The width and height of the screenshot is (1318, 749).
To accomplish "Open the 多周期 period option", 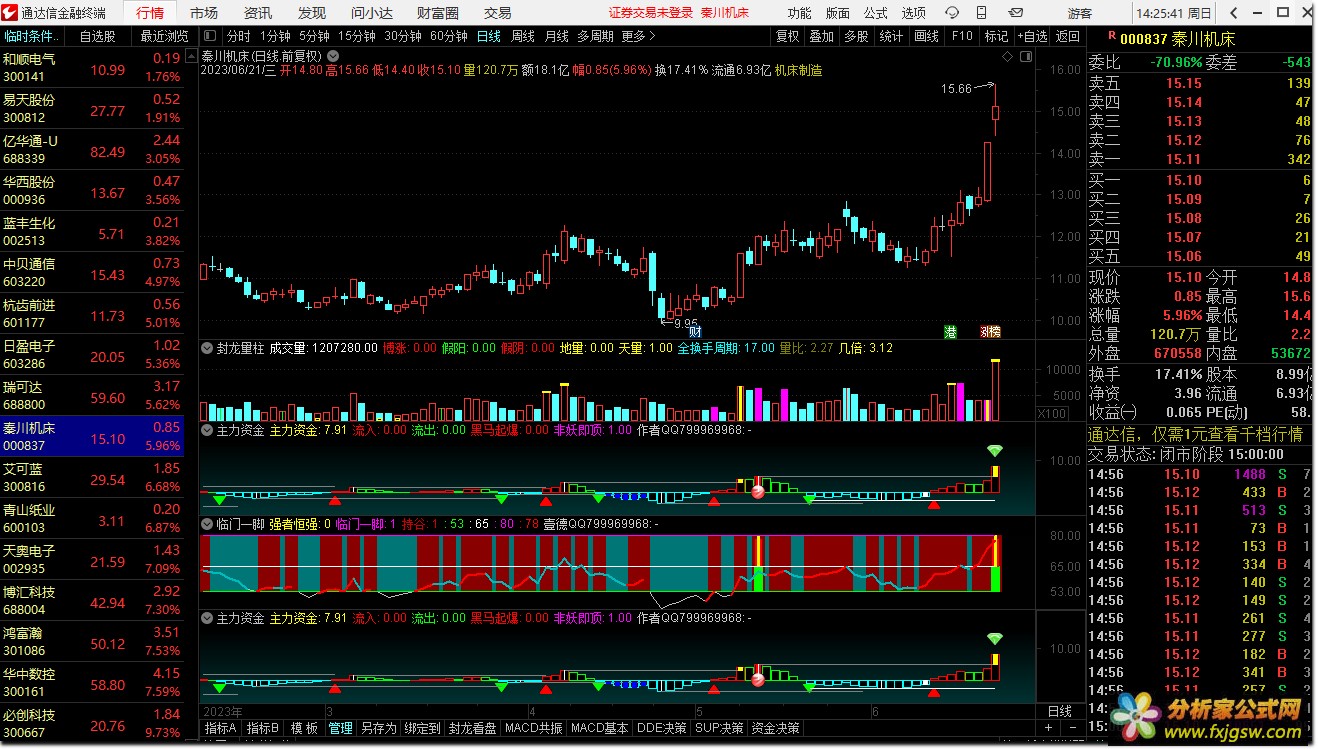I will coord(595,36).
